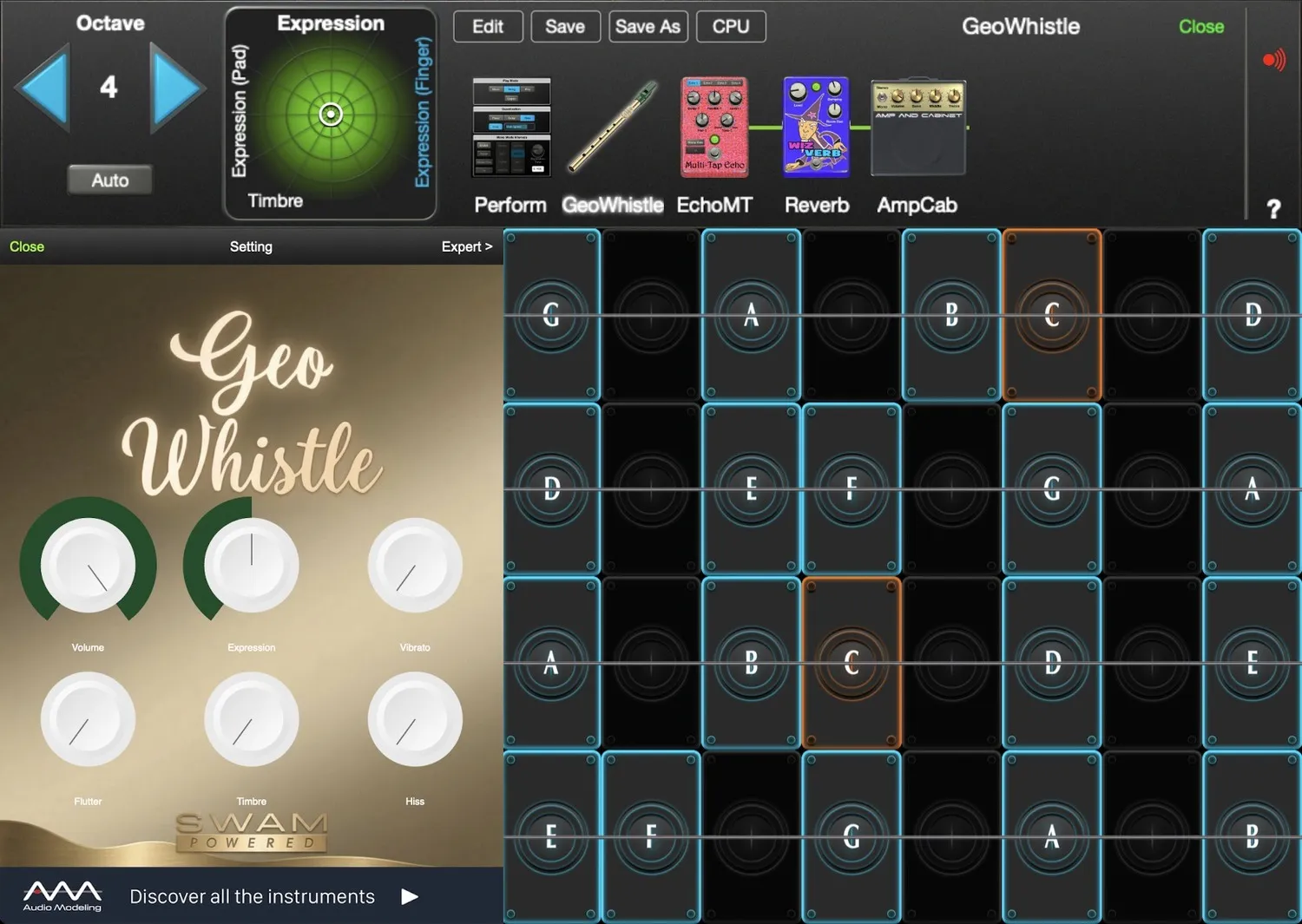1302x924 pixels.
Task: Adjust the Timbre knob
Action: coord(252,719)
